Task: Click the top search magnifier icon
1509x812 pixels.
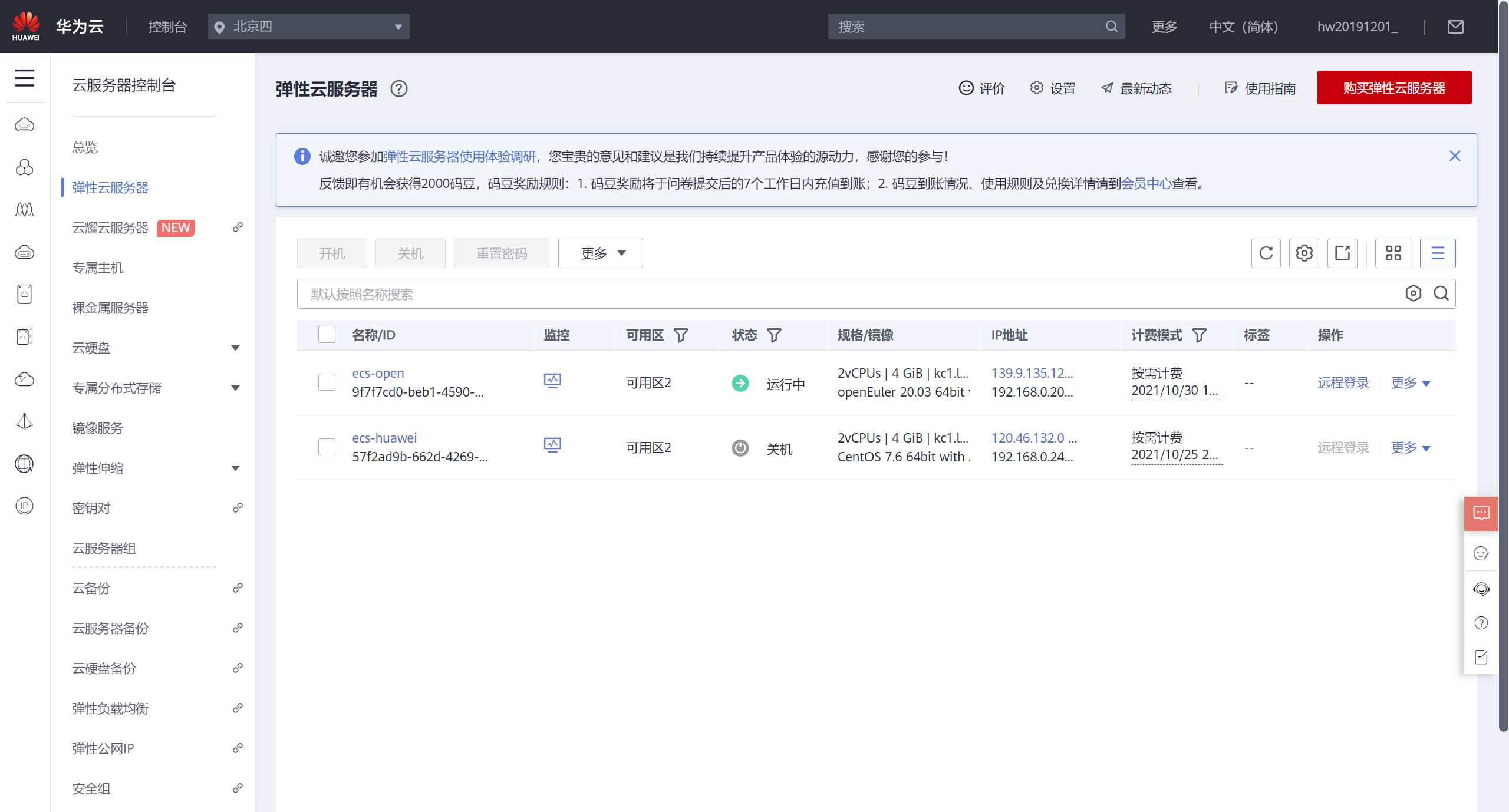Action: tap(1111, 27)
